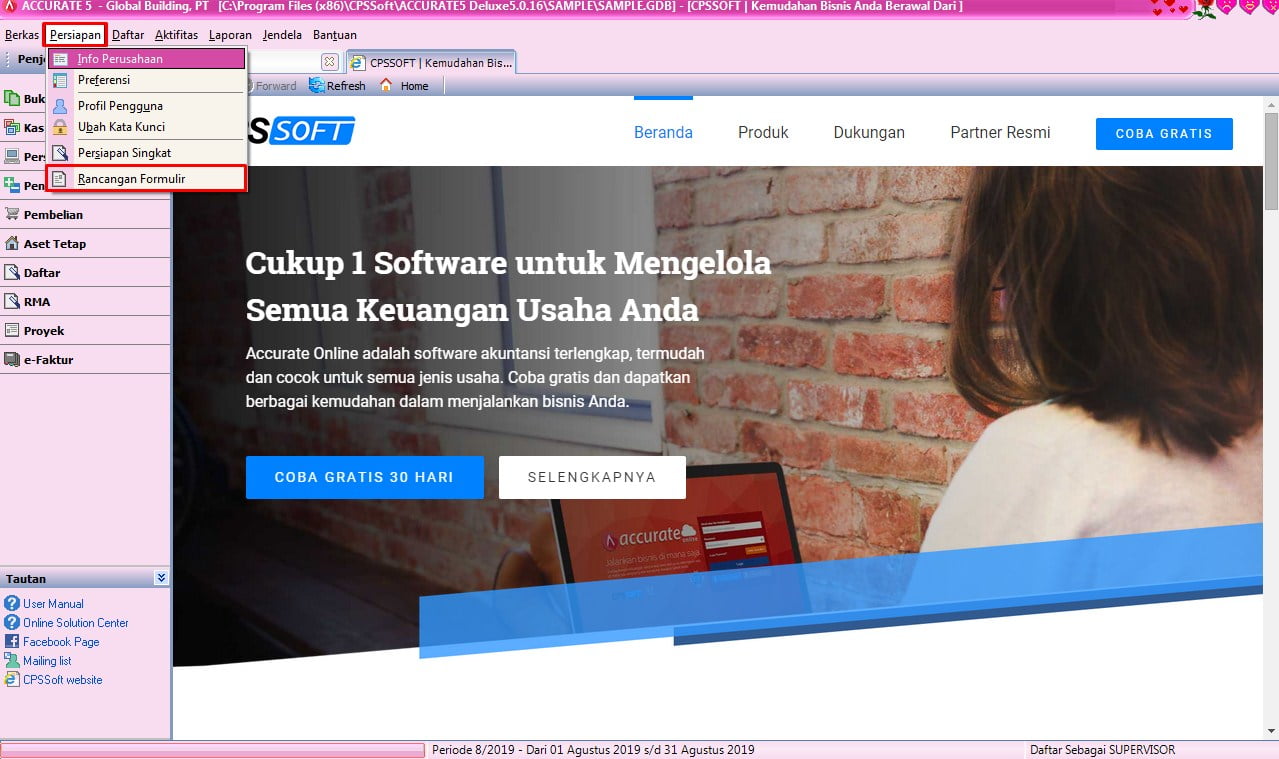Go to Beranda on the website

click(663, 133)
